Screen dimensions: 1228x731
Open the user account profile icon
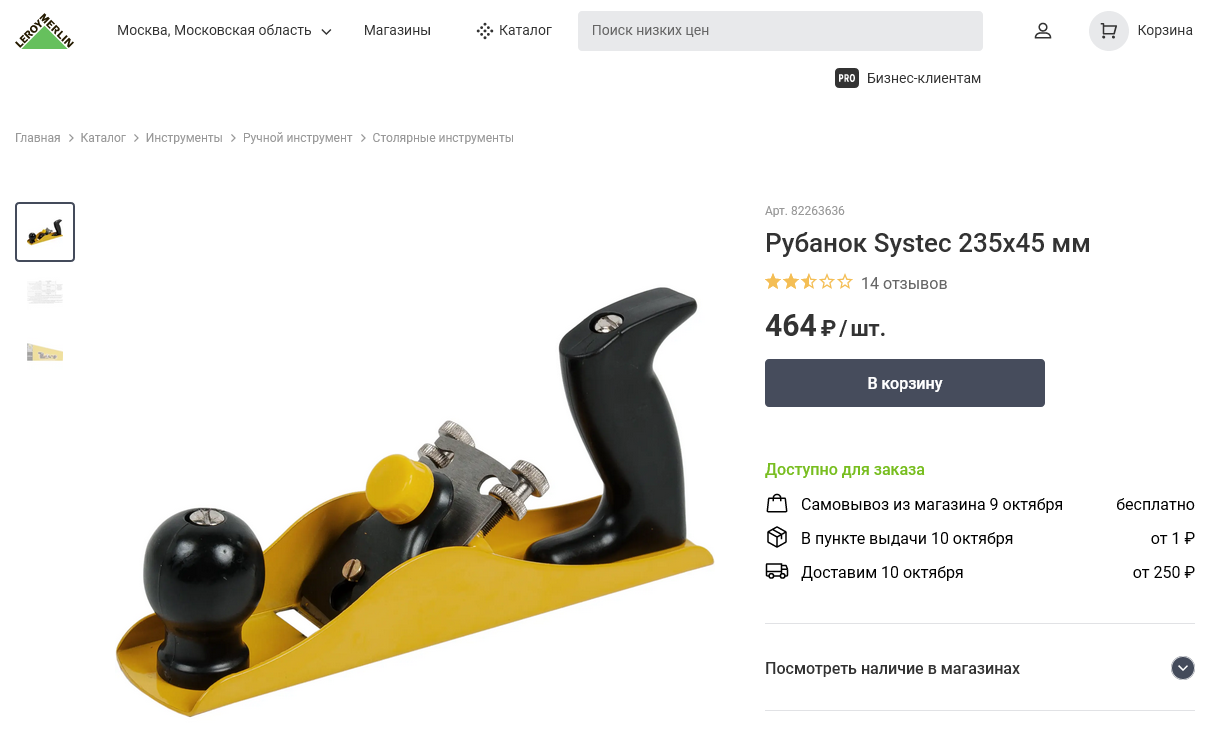[1043, 31]
